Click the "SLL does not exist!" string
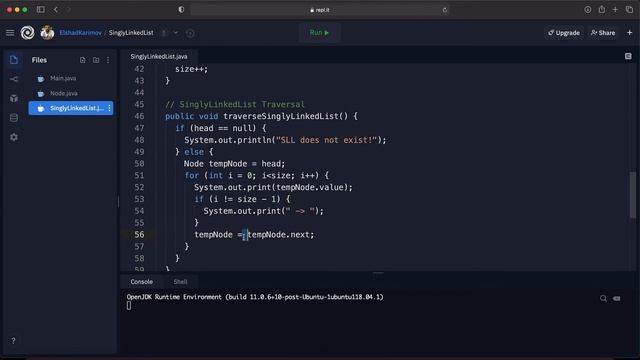 [x=326, y=140]
